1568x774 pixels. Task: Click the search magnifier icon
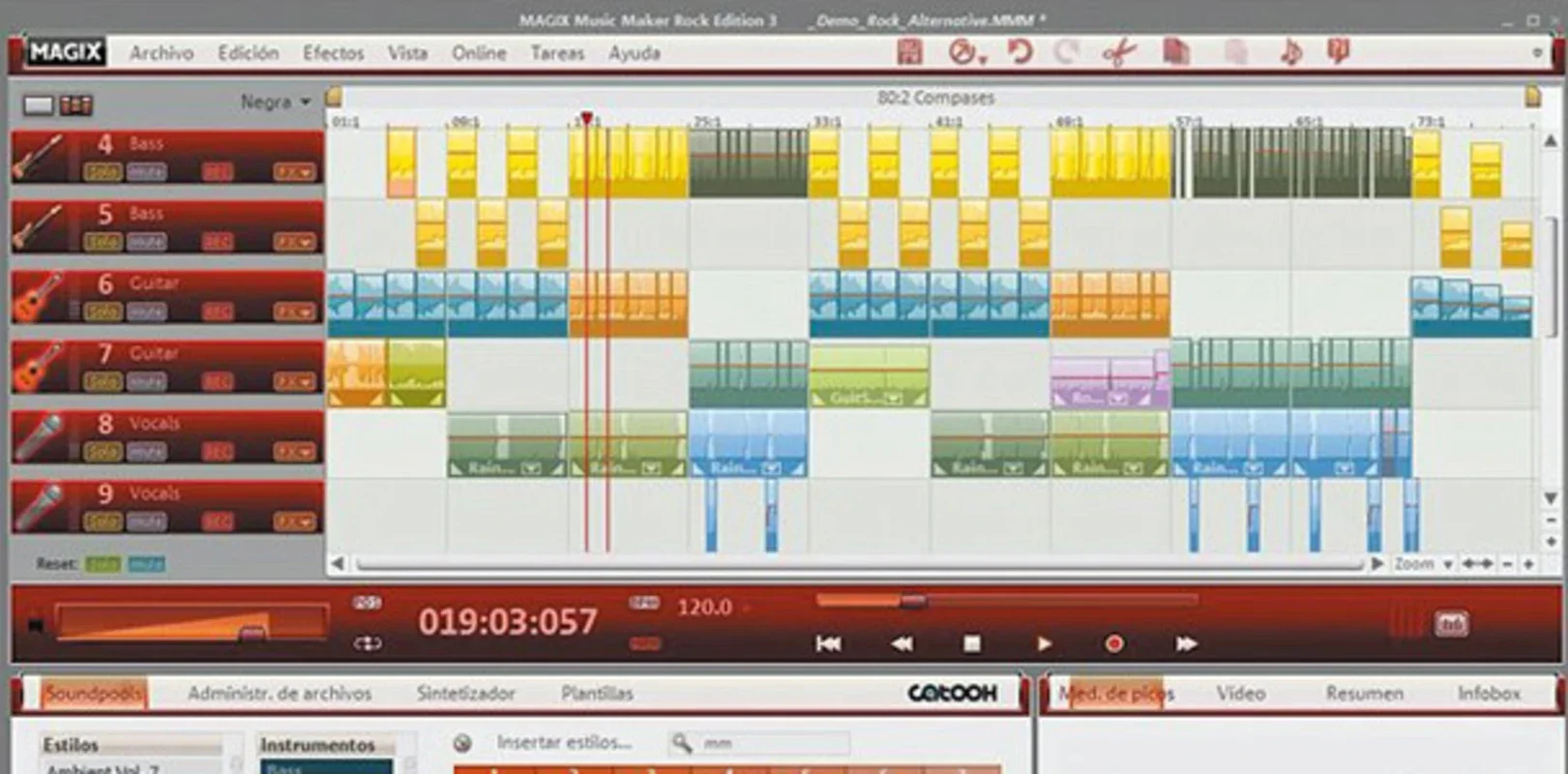coord(682,743)
